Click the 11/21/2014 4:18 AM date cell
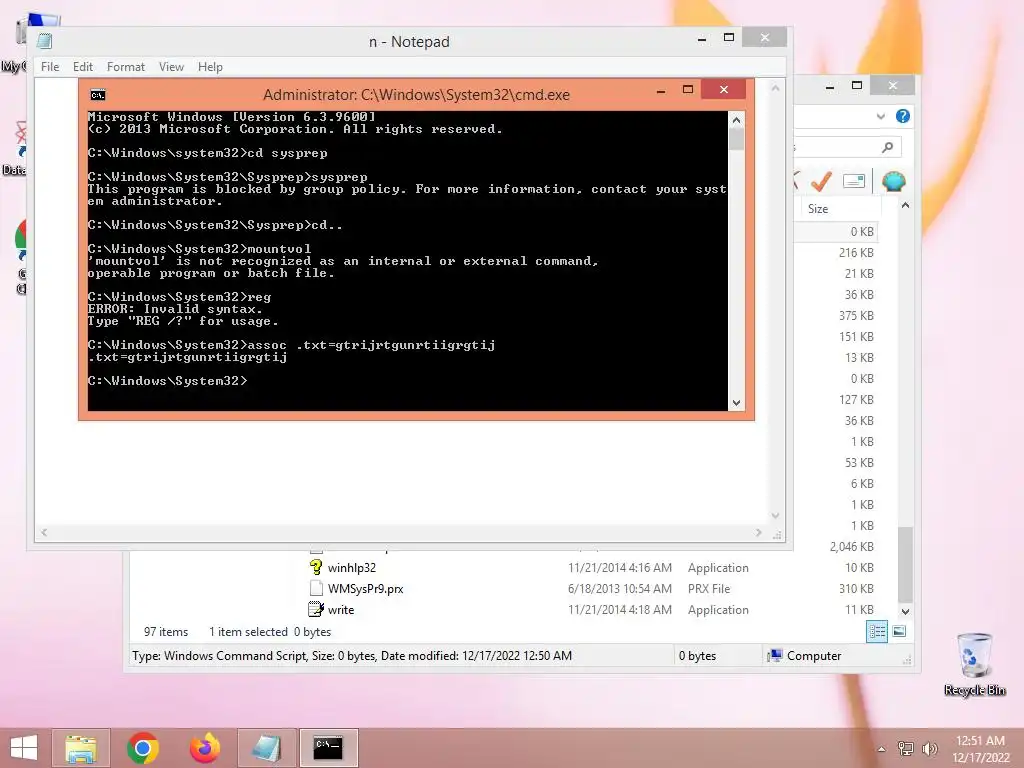Screen dimensions: 1024x768 pyautogui.click(x=619, y=609)
